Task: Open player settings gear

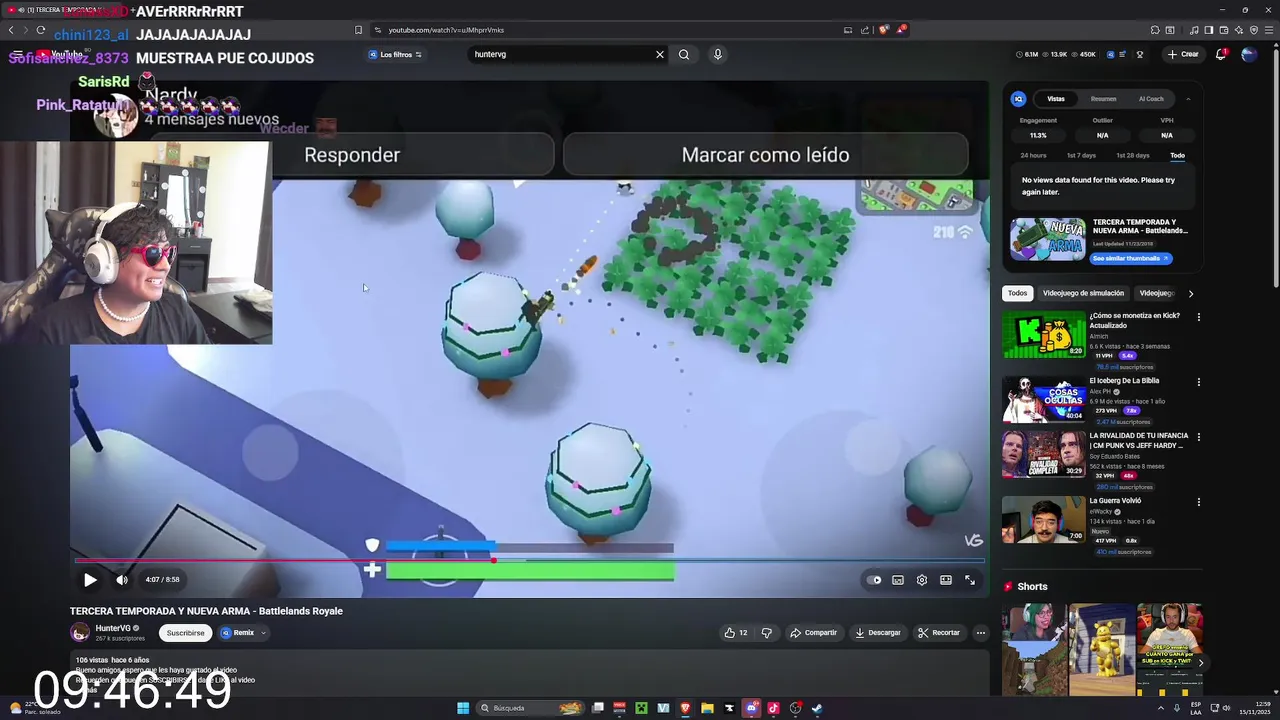Action: [922, 580]
